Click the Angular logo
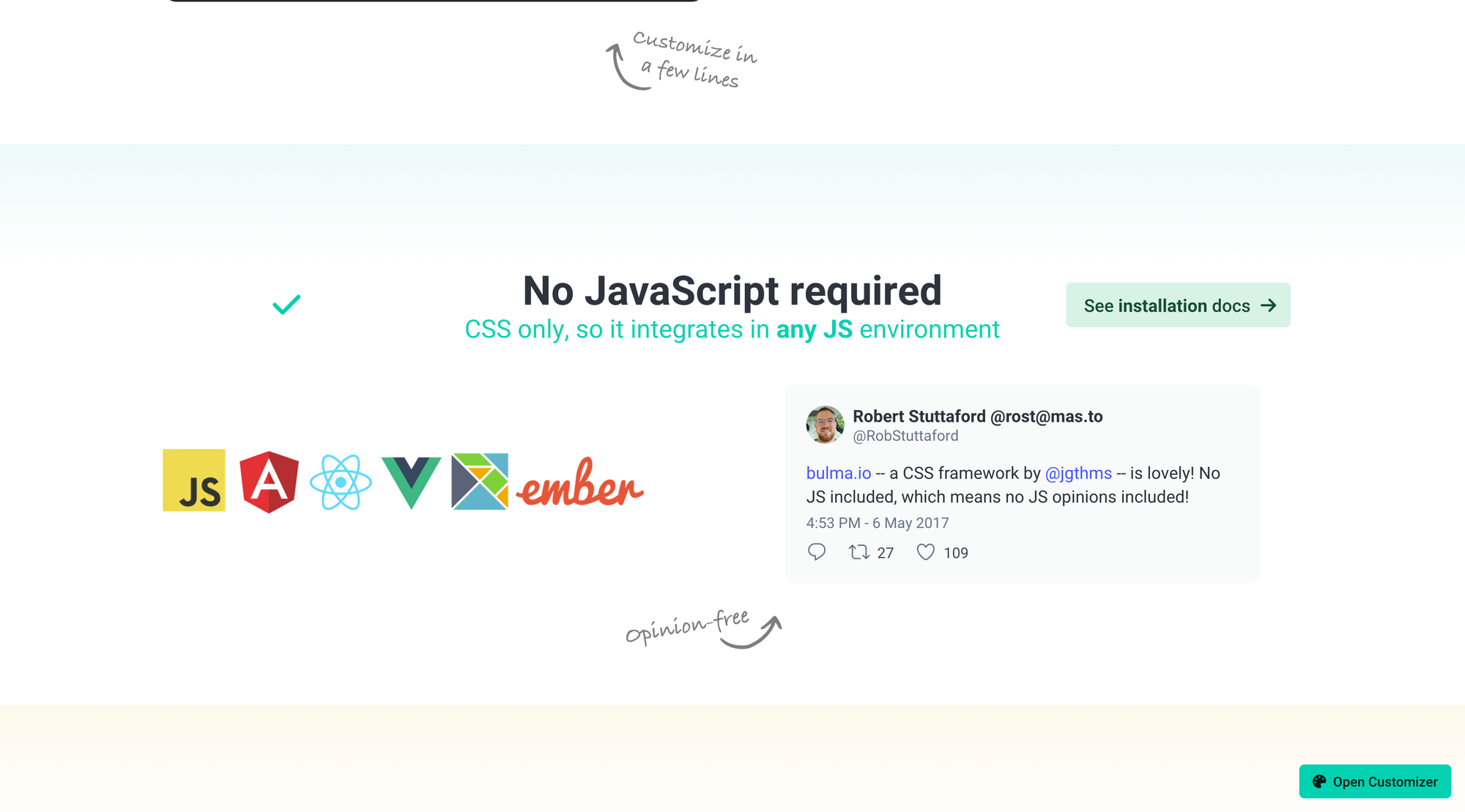Viewport: 1465px width, 812px height. (x=269, y=482)
